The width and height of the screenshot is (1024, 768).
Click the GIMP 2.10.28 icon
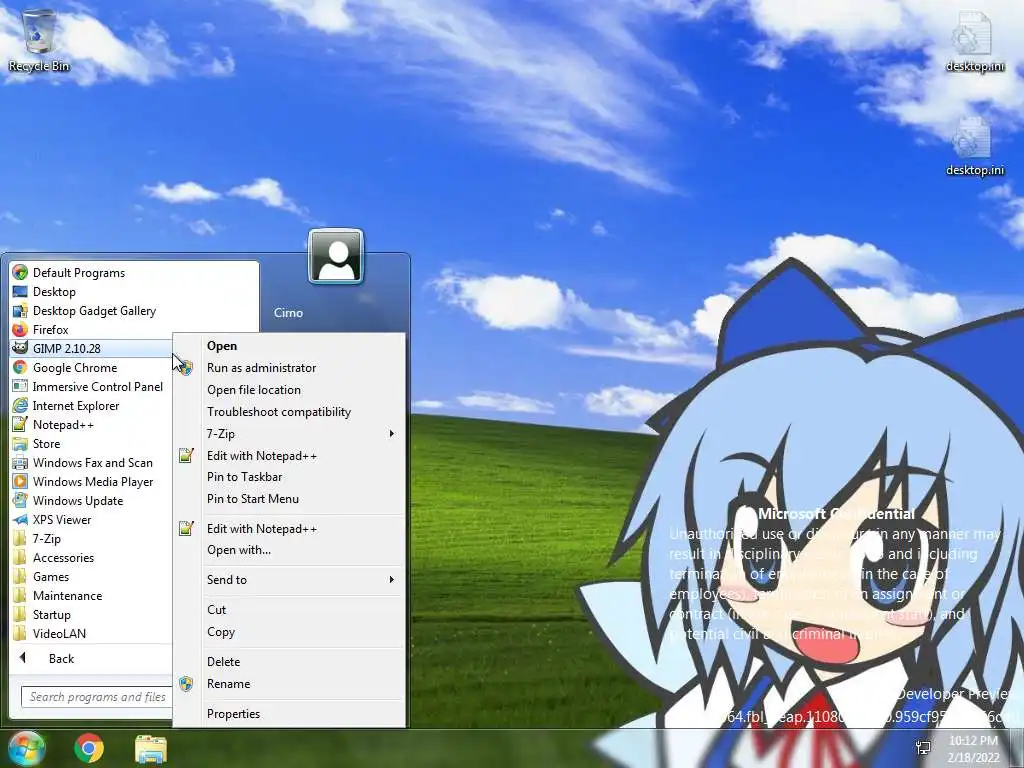[20, 348]
